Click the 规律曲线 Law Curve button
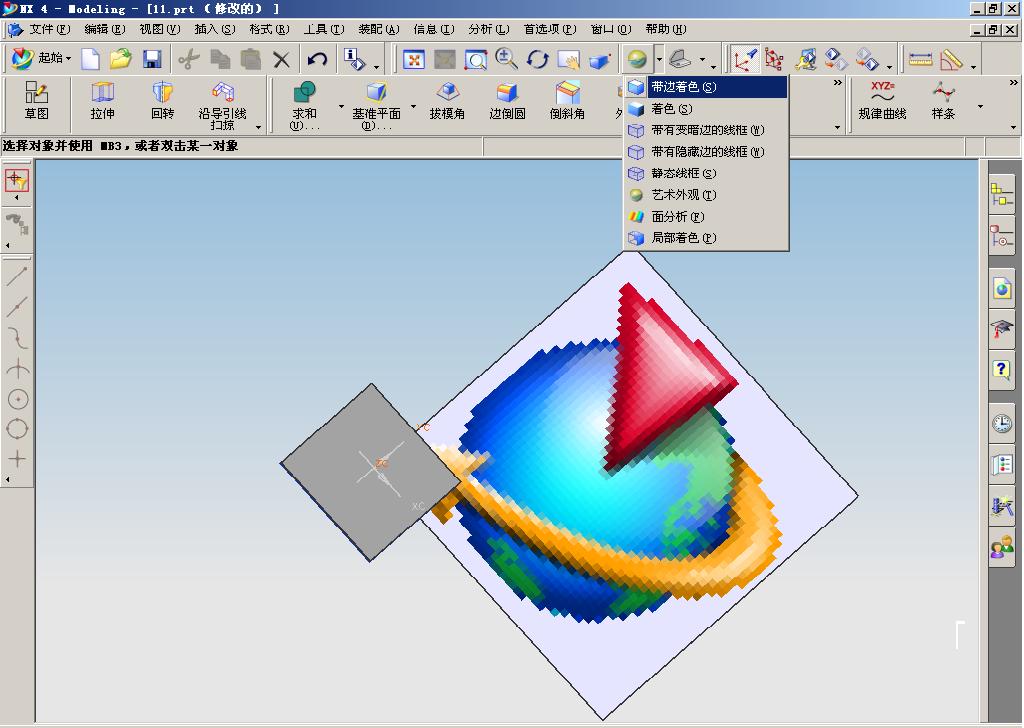Viewport: 1024px width, 728px height. (x=882, y=101)
